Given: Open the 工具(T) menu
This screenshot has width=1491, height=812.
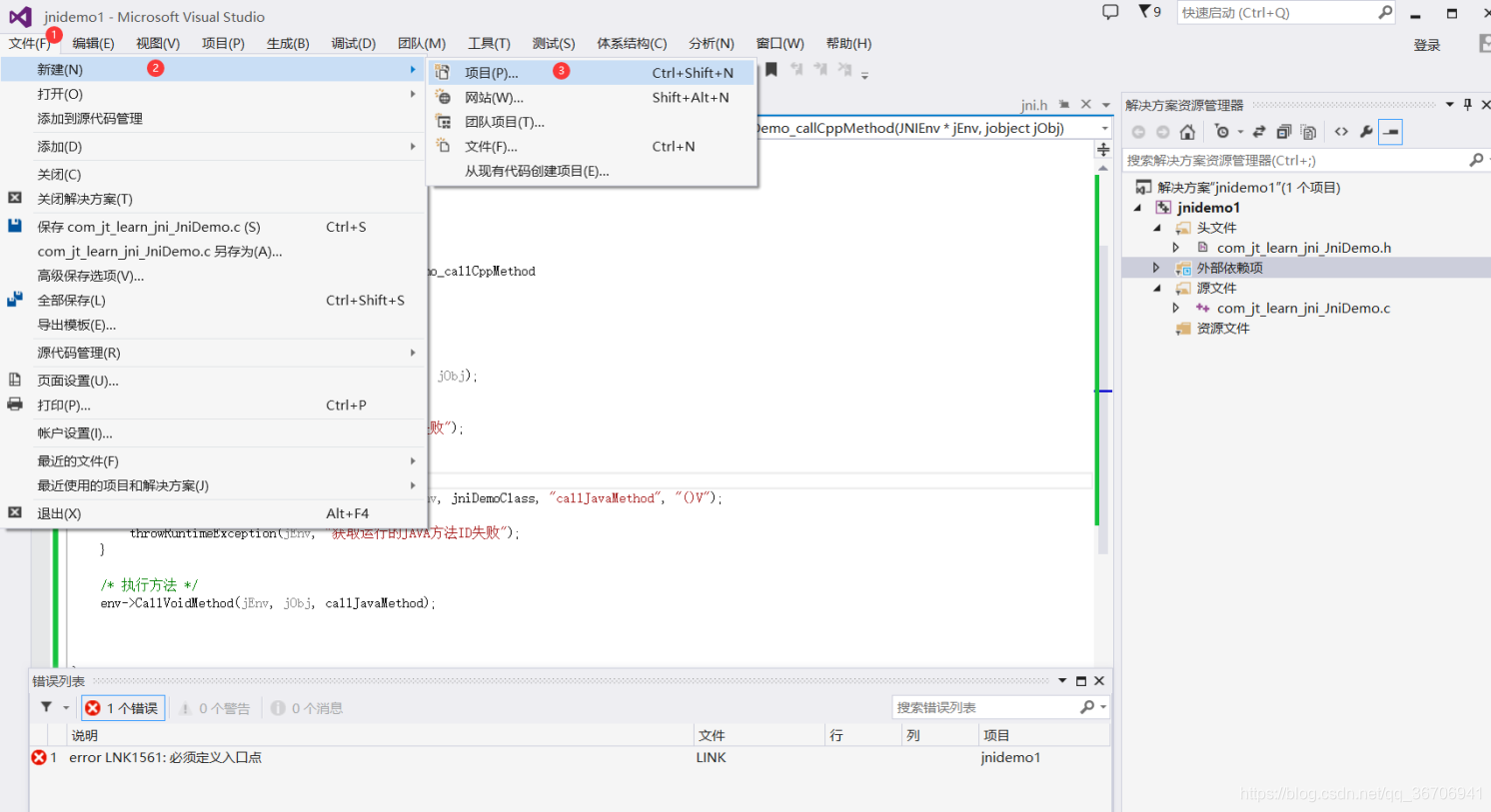Looking at the screenshot, I should 489,43.
